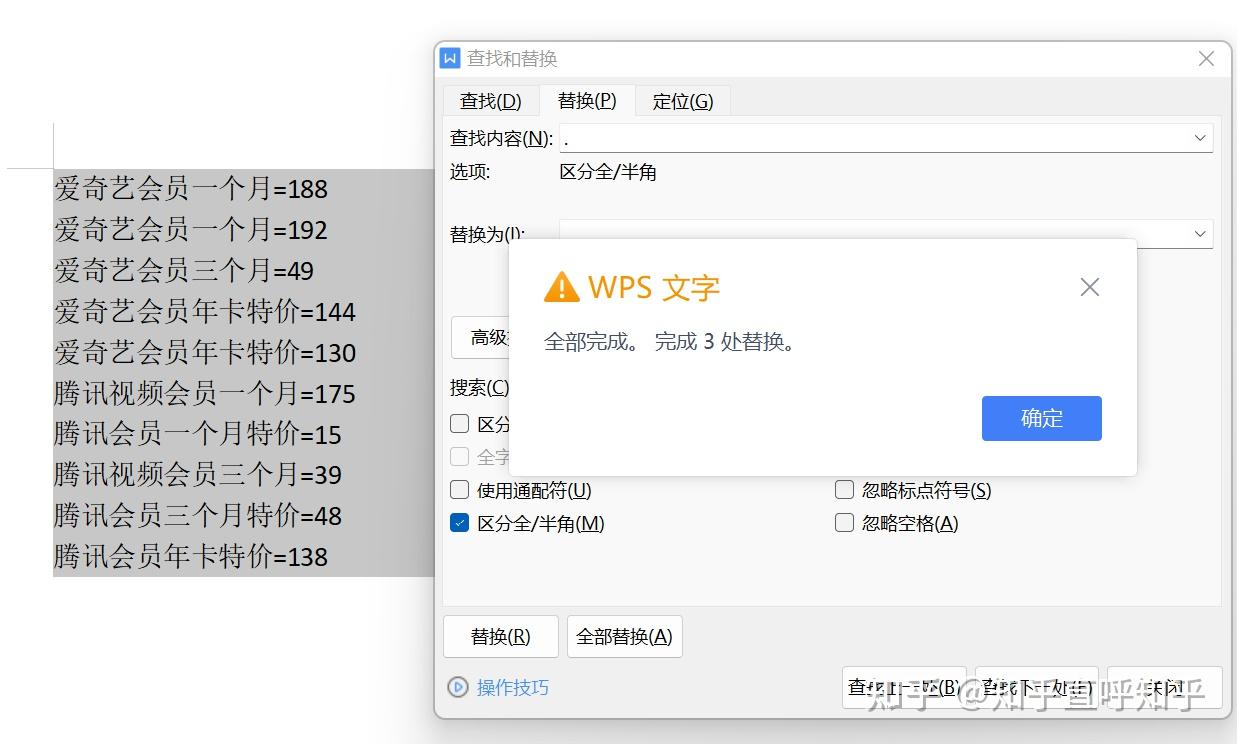Expand the 替换为 dropdown arrow
1237x744 pixels.
pos(1200,233)
